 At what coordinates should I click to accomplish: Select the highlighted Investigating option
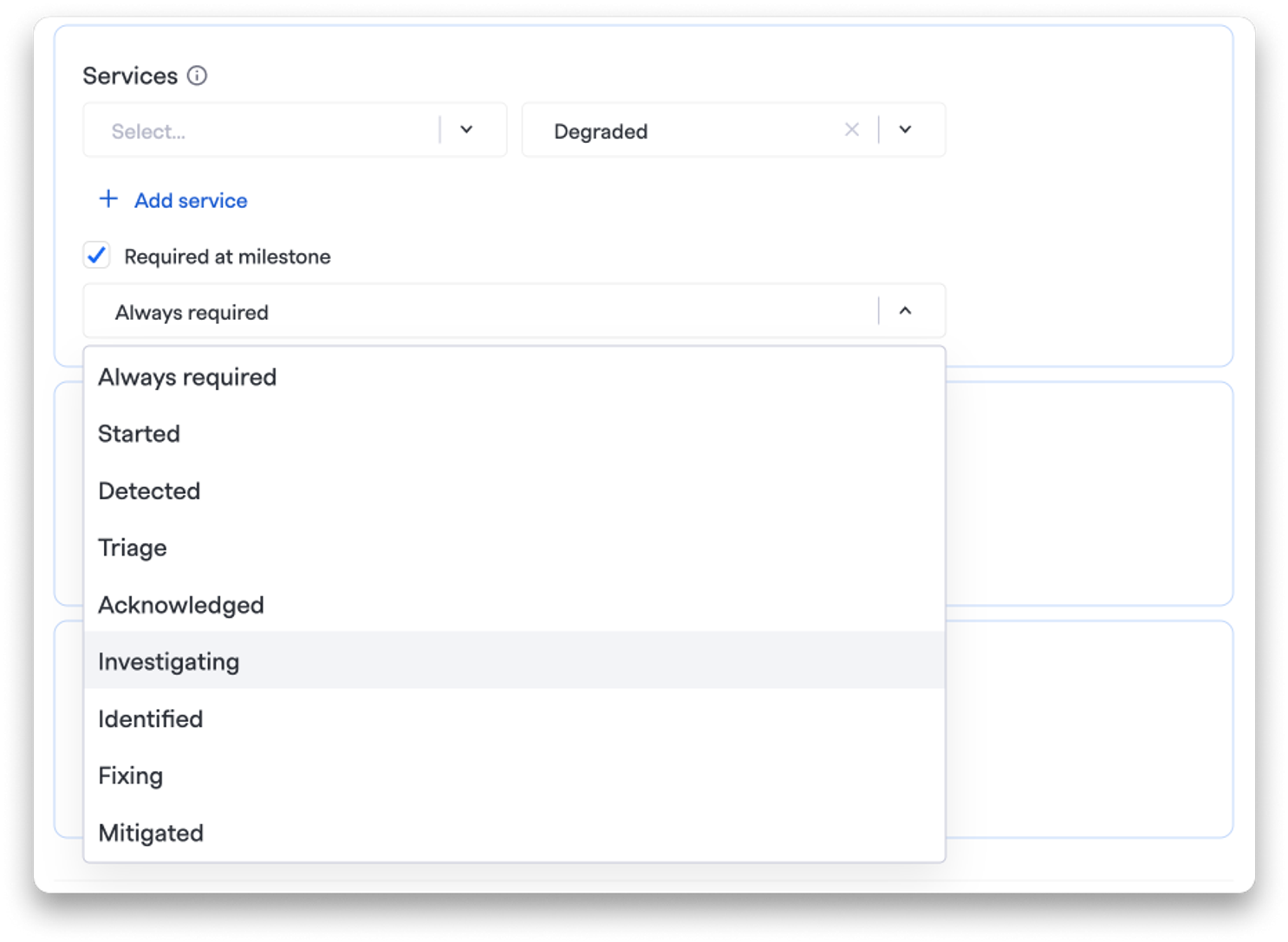[x=514, y=661]
